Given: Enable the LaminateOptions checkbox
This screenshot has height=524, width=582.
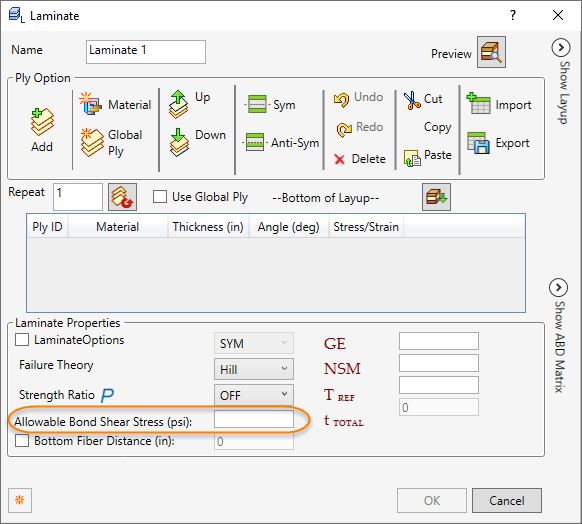Looking at the screenshot, I should (x=22, y=339).
